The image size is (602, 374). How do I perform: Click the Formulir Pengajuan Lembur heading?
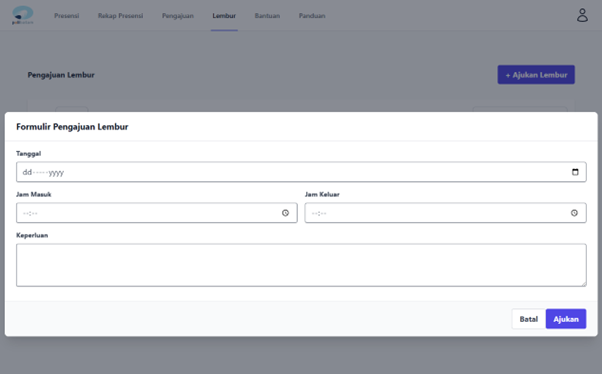point(72,127)
